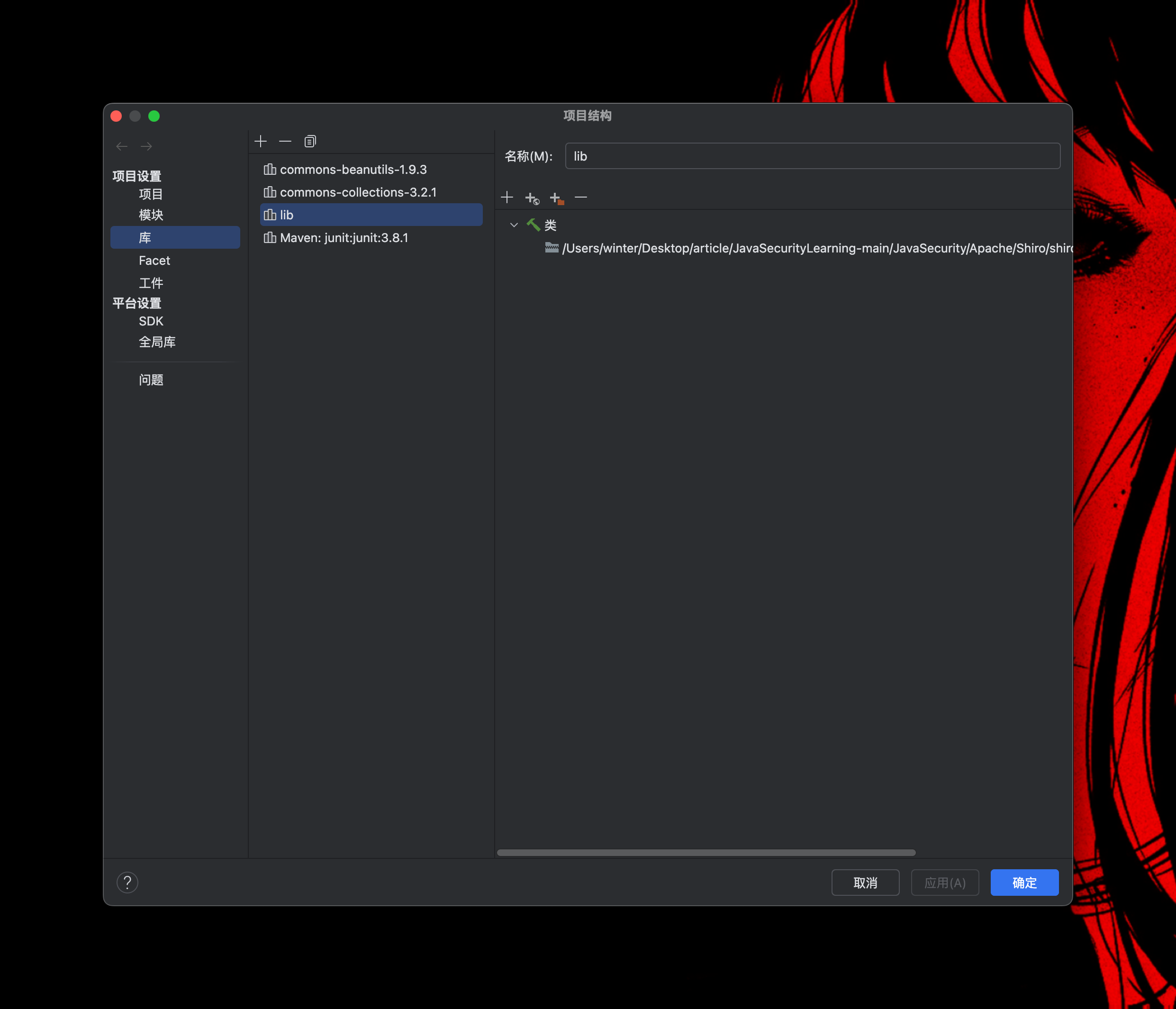Screen dimensions: 1176x1009
Task: Open the 模块 settings section
Action: click(151, 215)
